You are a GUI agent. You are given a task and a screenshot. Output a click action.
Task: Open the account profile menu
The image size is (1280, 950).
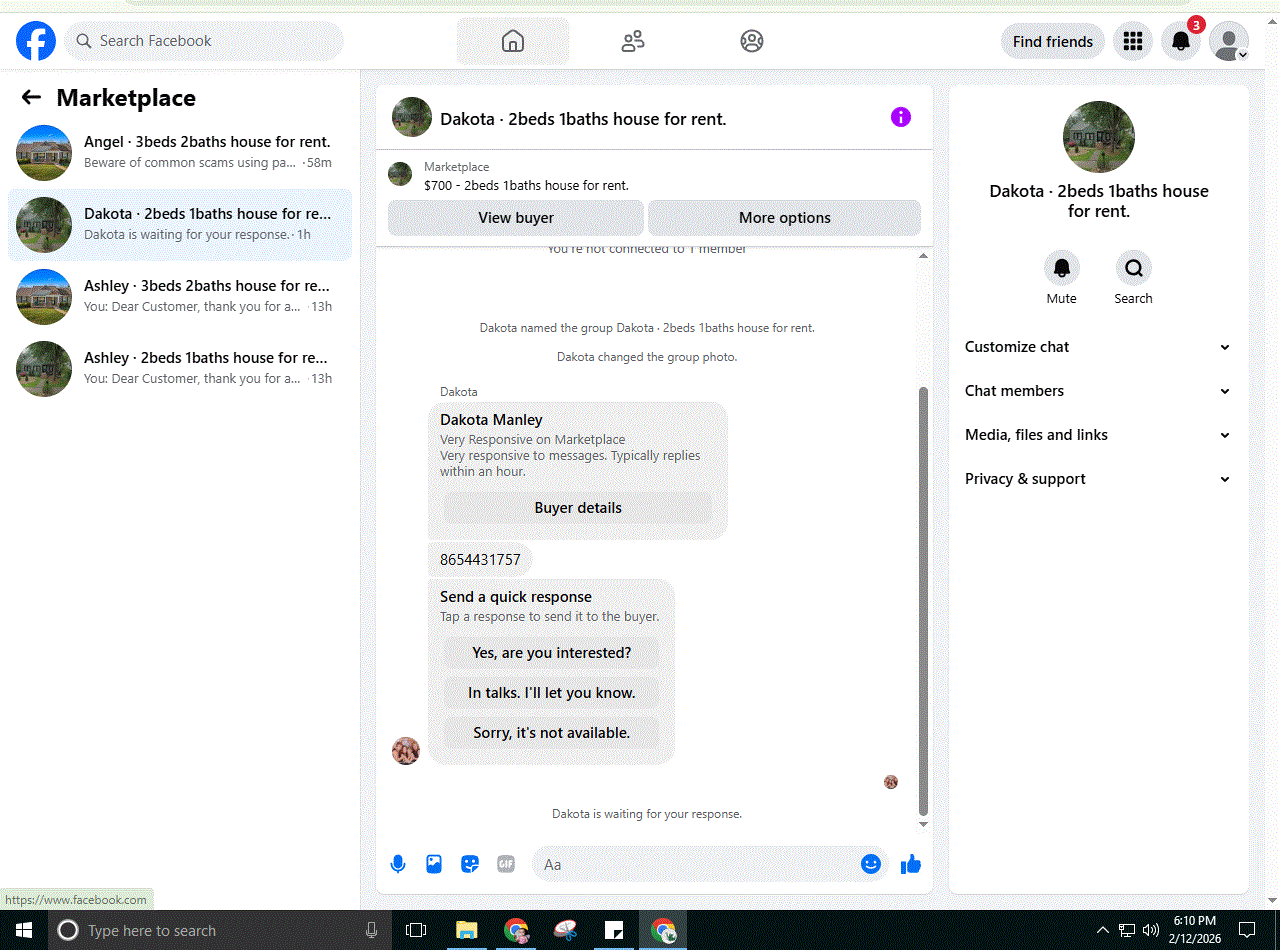pos(1229,41)
